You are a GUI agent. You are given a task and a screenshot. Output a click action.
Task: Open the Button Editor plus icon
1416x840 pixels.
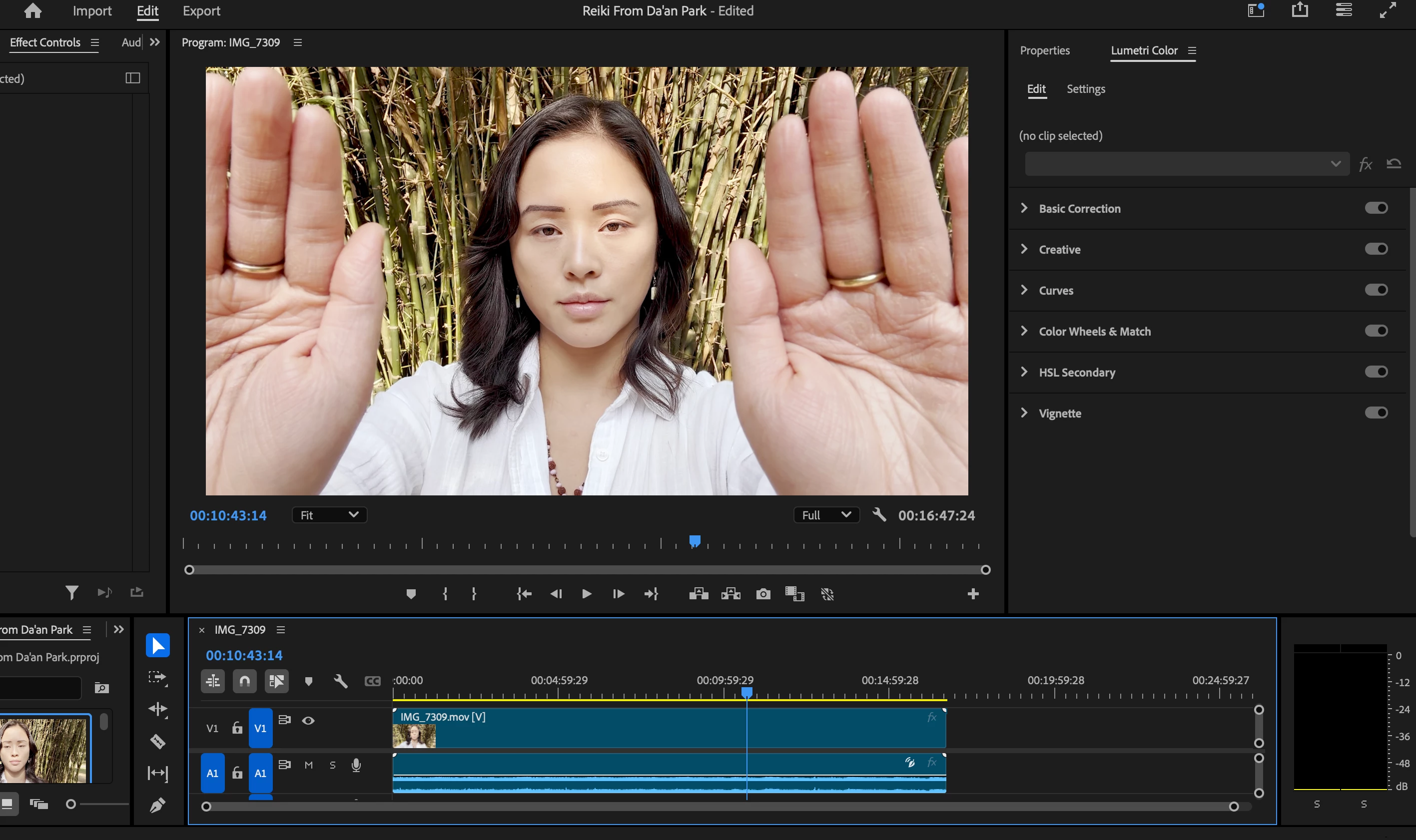(x=973, y=594)
